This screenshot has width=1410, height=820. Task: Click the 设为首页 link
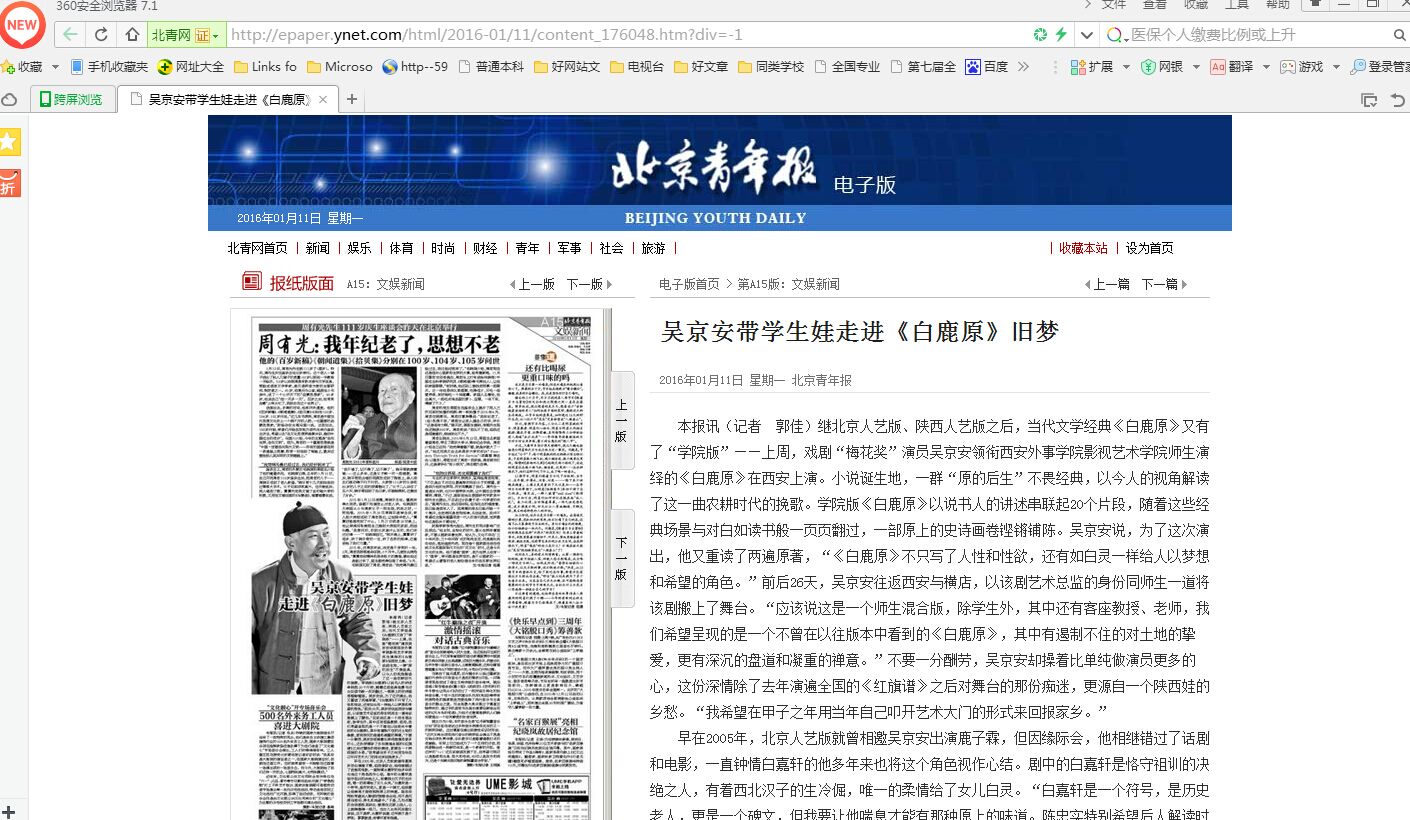pyautogui.click(x=1150, y=248)
